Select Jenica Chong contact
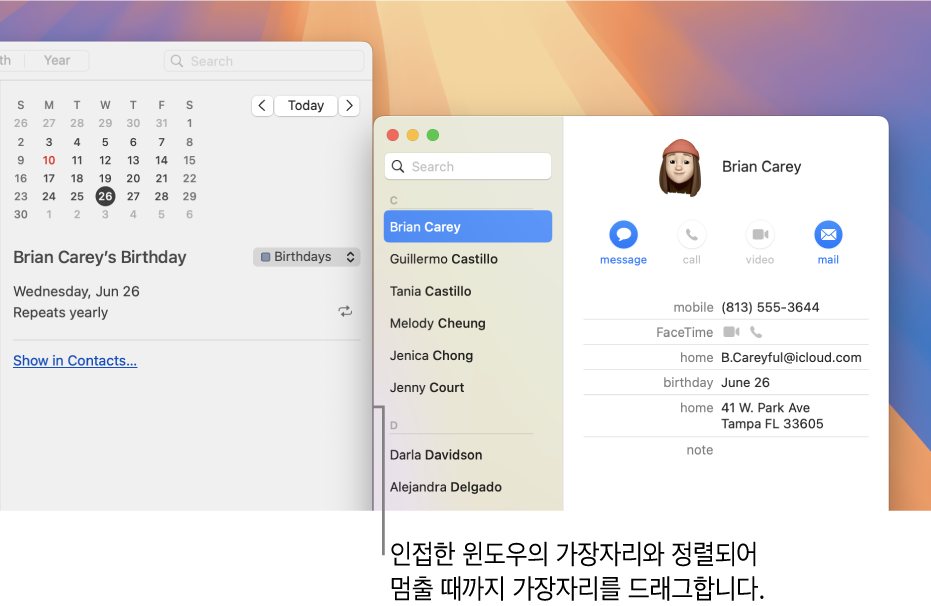Image resolution: width=931 pixels, height=606 pixels. [x=468, y=355]
